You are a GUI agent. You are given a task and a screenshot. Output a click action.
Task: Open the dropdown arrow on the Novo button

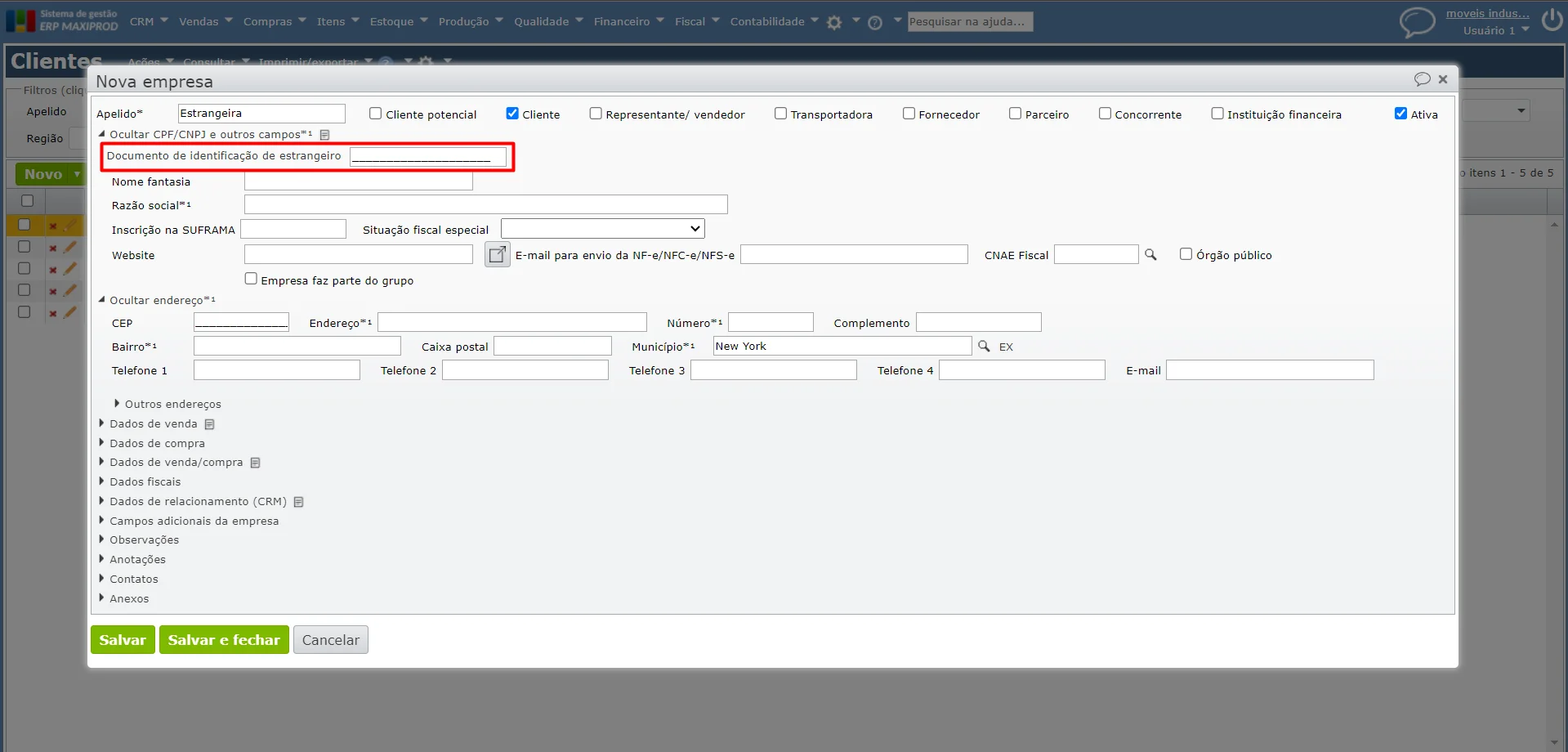pyautogui.click(x=77, y=174)
